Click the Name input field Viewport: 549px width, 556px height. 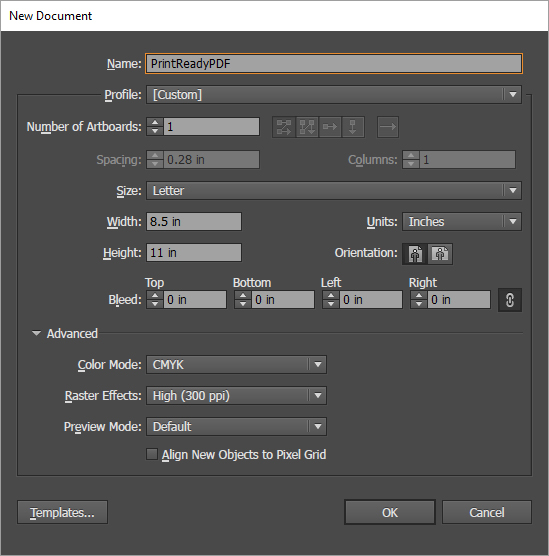pos(334,64)
